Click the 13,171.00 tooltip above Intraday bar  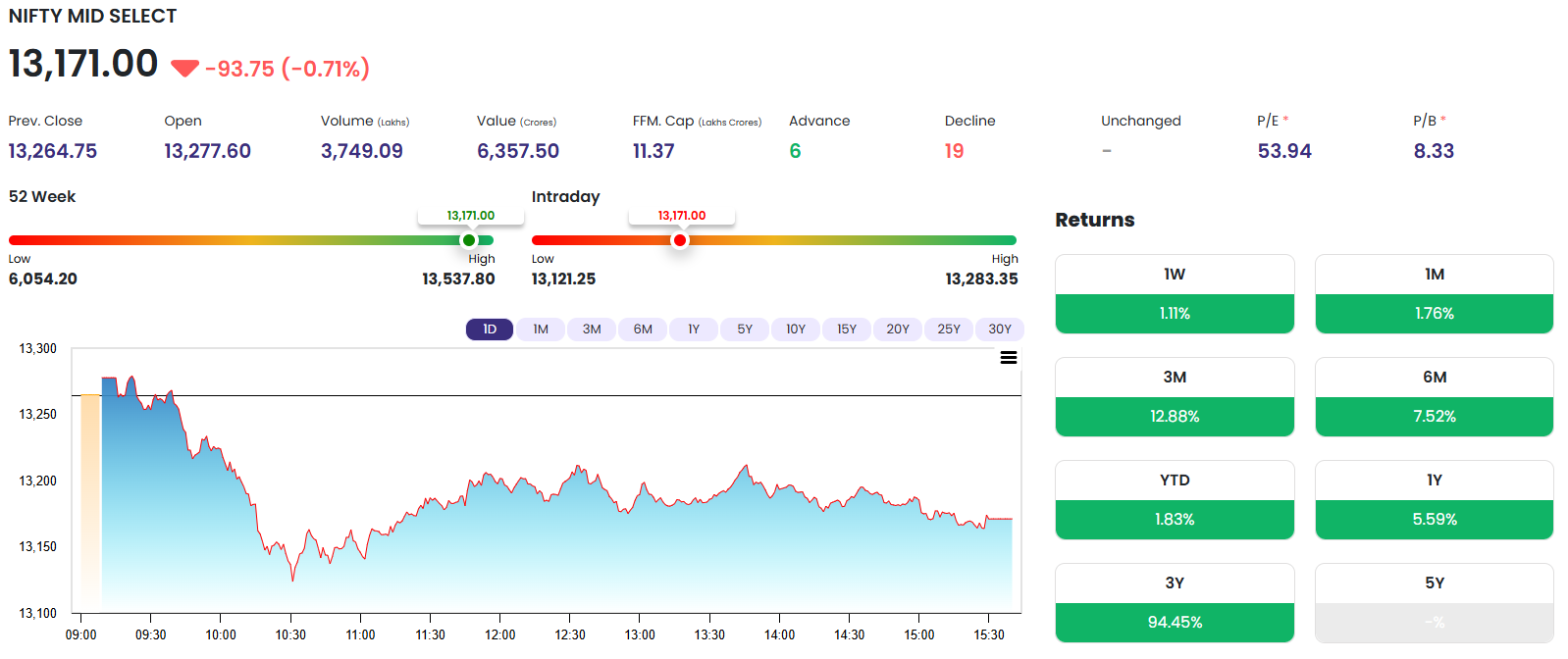[x=682, y=216]
